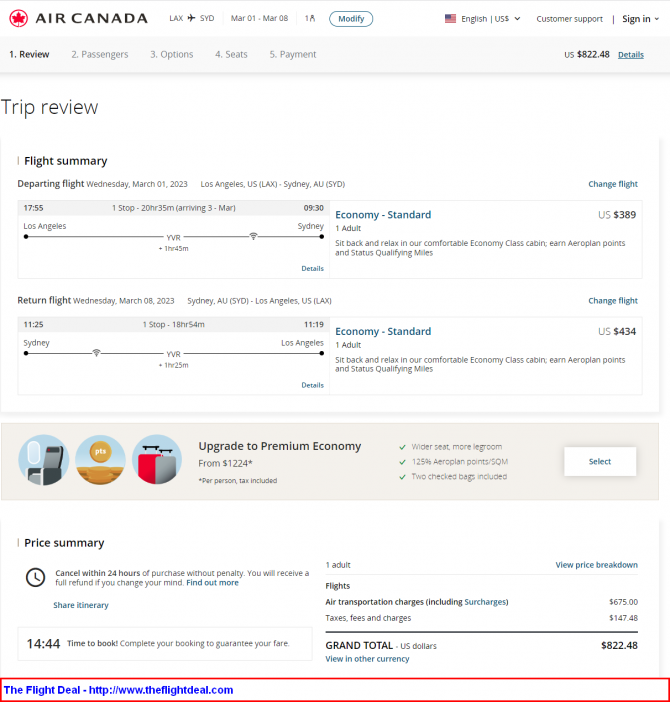
Task: Click View in other currency link
Action: point(367,659)
